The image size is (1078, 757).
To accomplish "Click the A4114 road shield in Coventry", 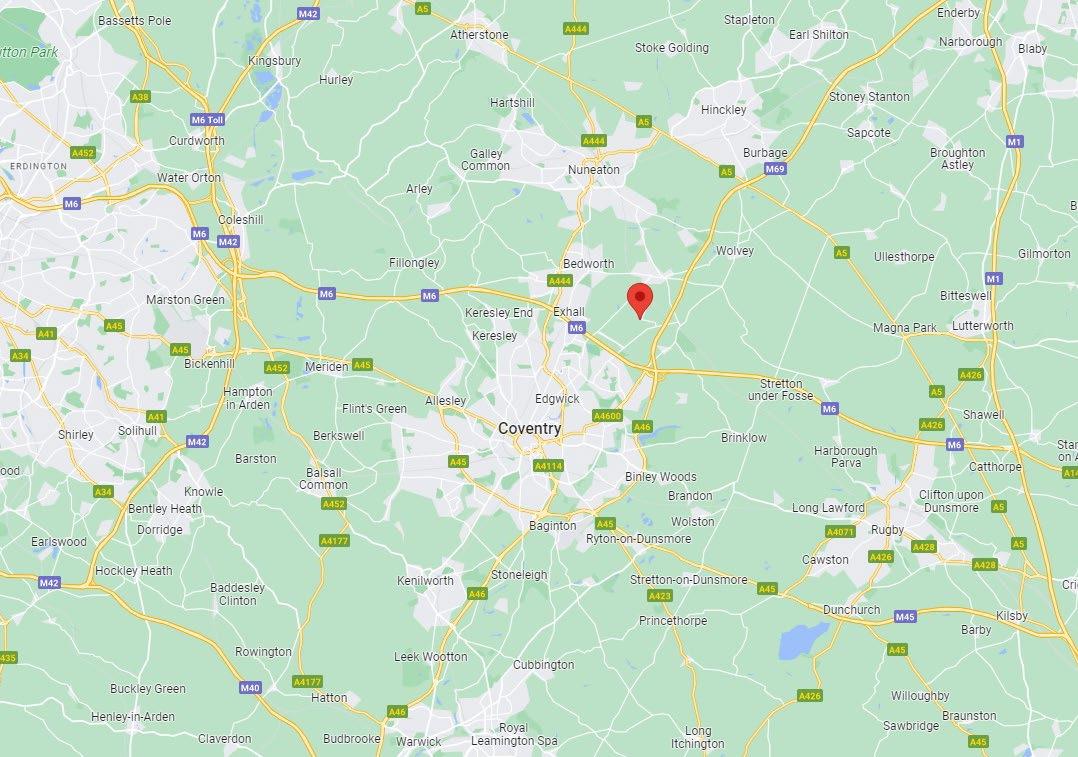I will pos(549,466).
